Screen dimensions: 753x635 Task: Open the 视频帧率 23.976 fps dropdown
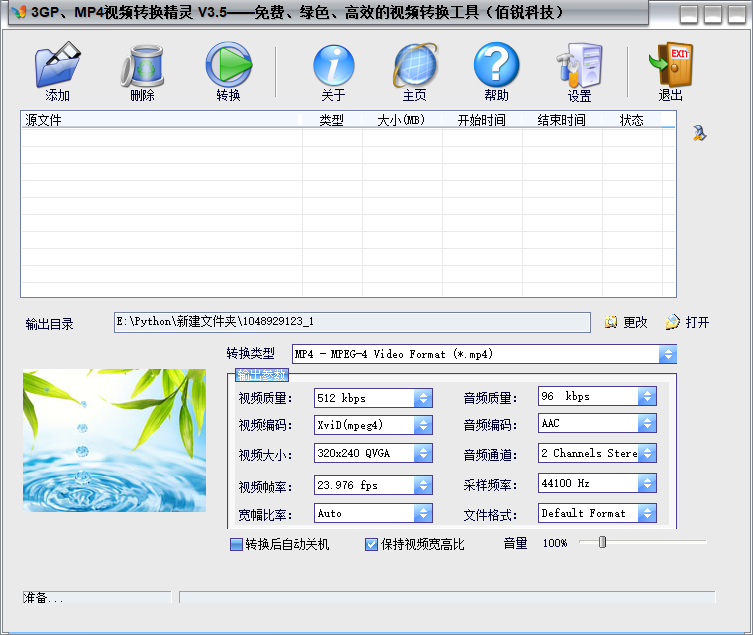[423, 485]
